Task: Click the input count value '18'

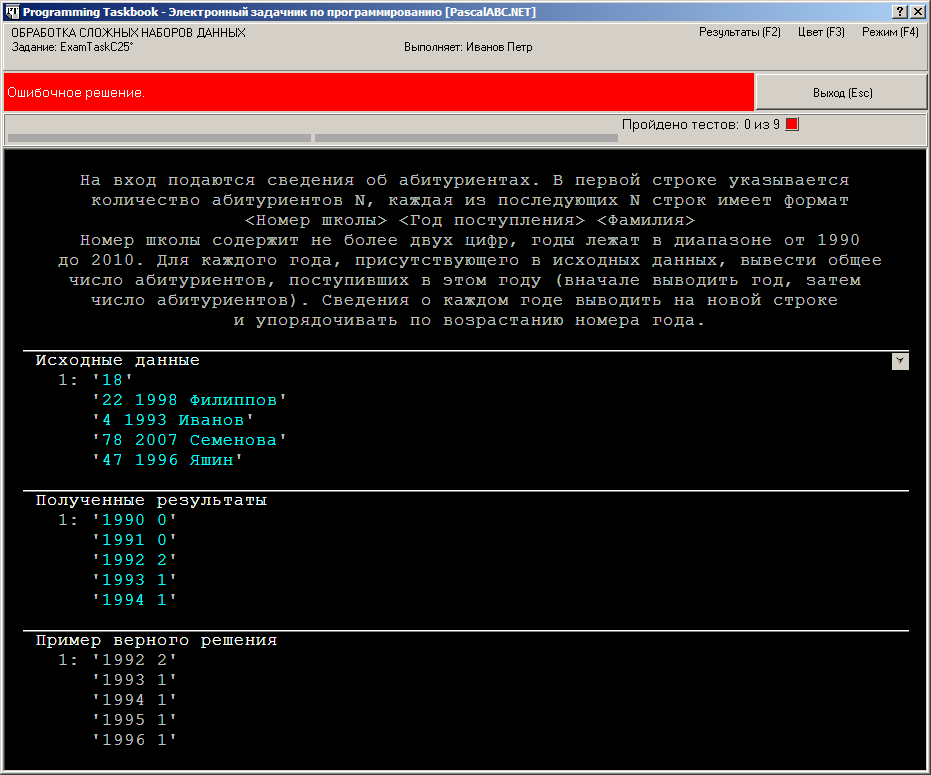Action: (113, 379)
